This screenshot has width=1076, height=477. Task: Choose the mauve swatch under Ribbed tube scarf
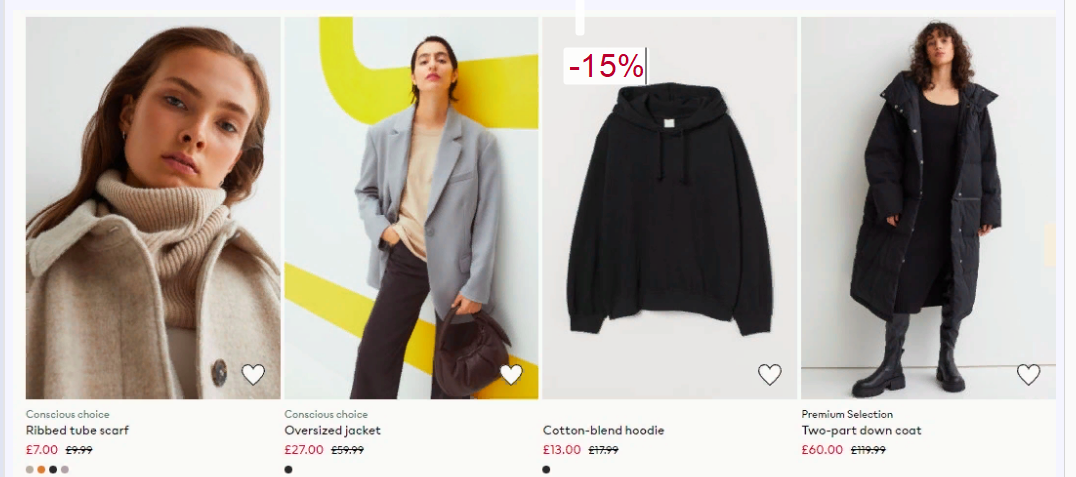[x=65, y=469]
